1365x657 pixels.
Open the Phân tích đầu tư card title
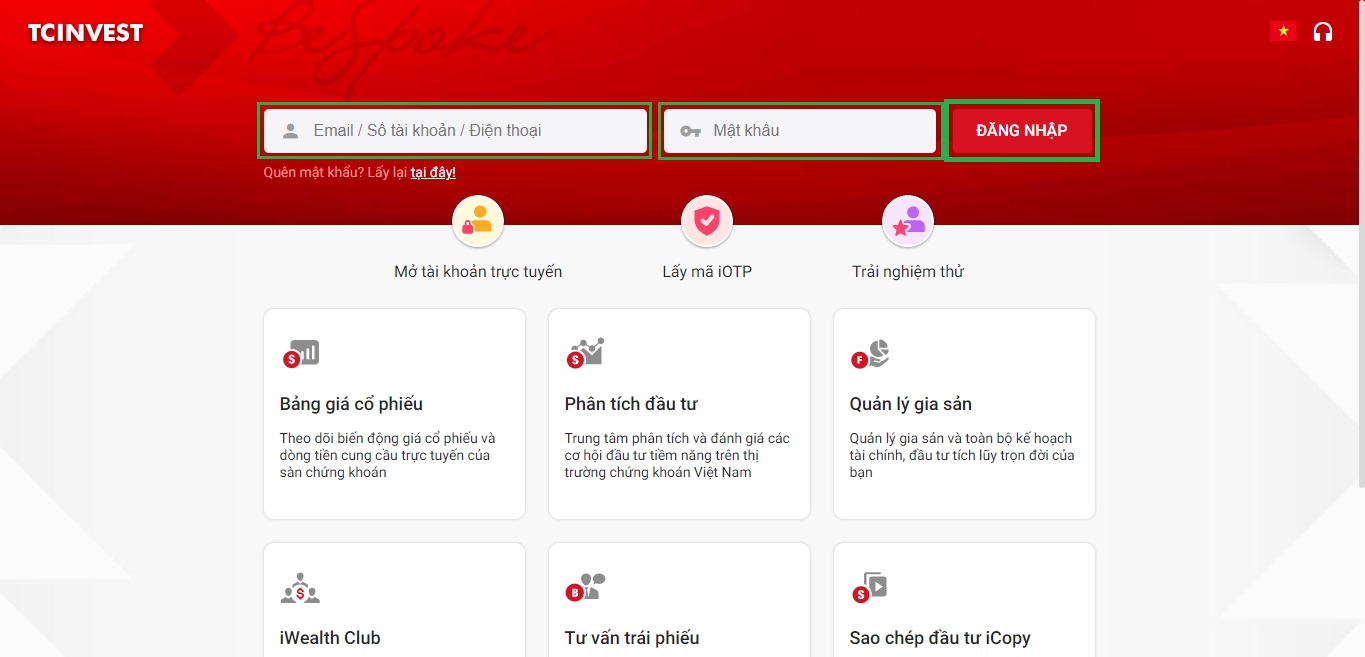tap(631, 404)
